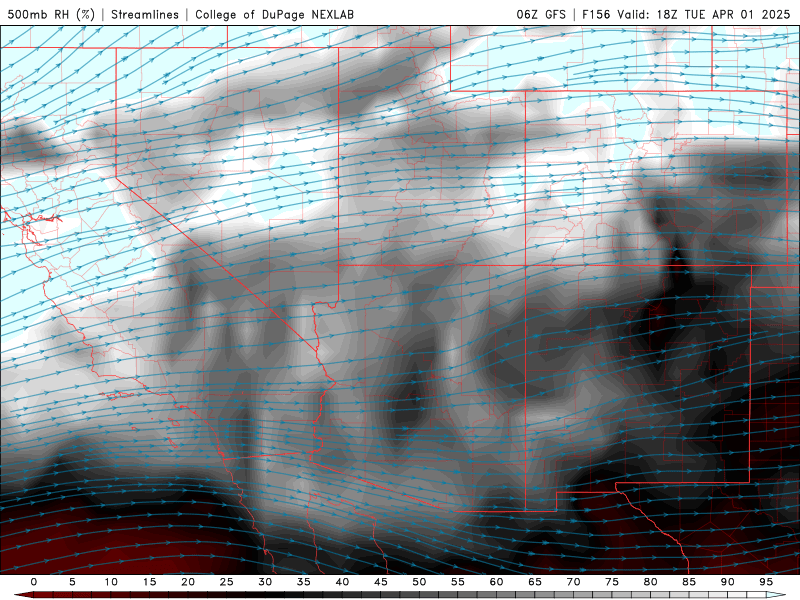Viewport: 800px width, 600px height.
Task: Click the 'Streamlines' label in header
Action: [x=145, y=14]
